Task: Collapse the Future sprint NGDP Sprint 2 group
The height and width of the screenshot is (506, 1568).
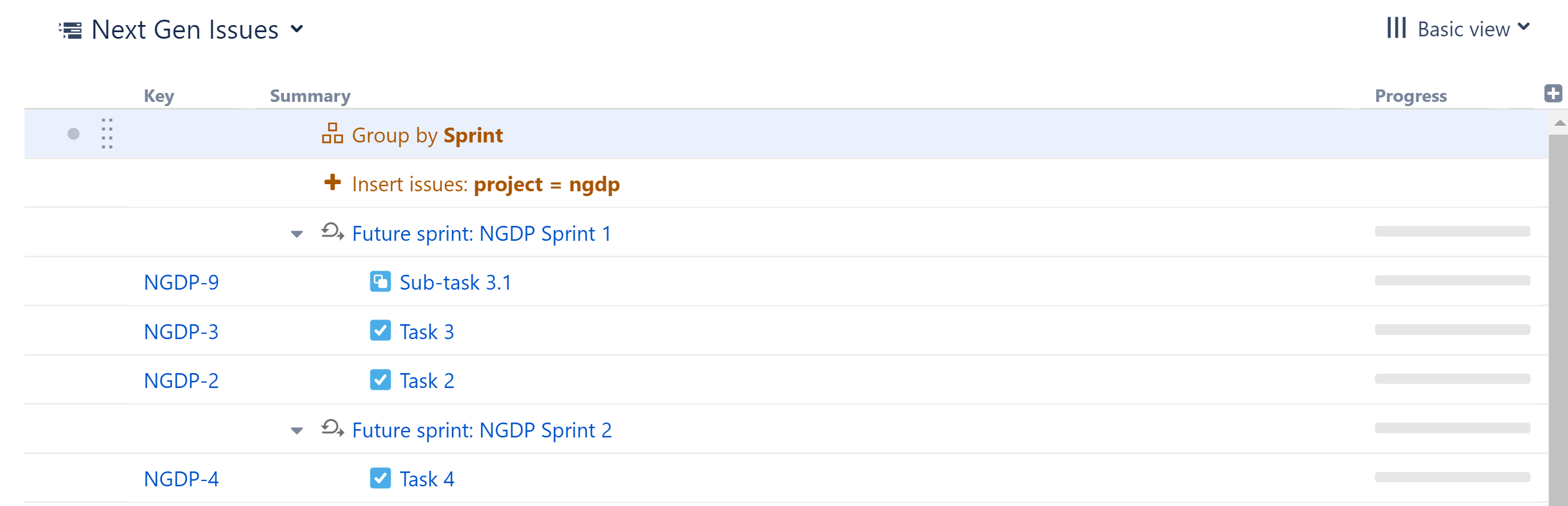Action: [297, 430]
